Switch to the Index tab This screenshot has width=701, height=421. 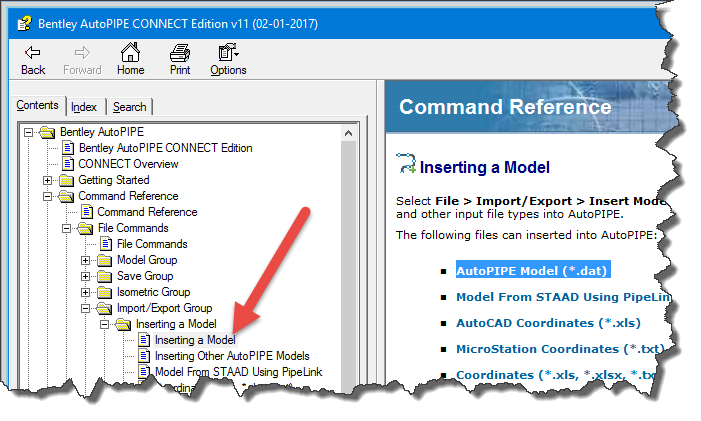(x=84, y=107)
